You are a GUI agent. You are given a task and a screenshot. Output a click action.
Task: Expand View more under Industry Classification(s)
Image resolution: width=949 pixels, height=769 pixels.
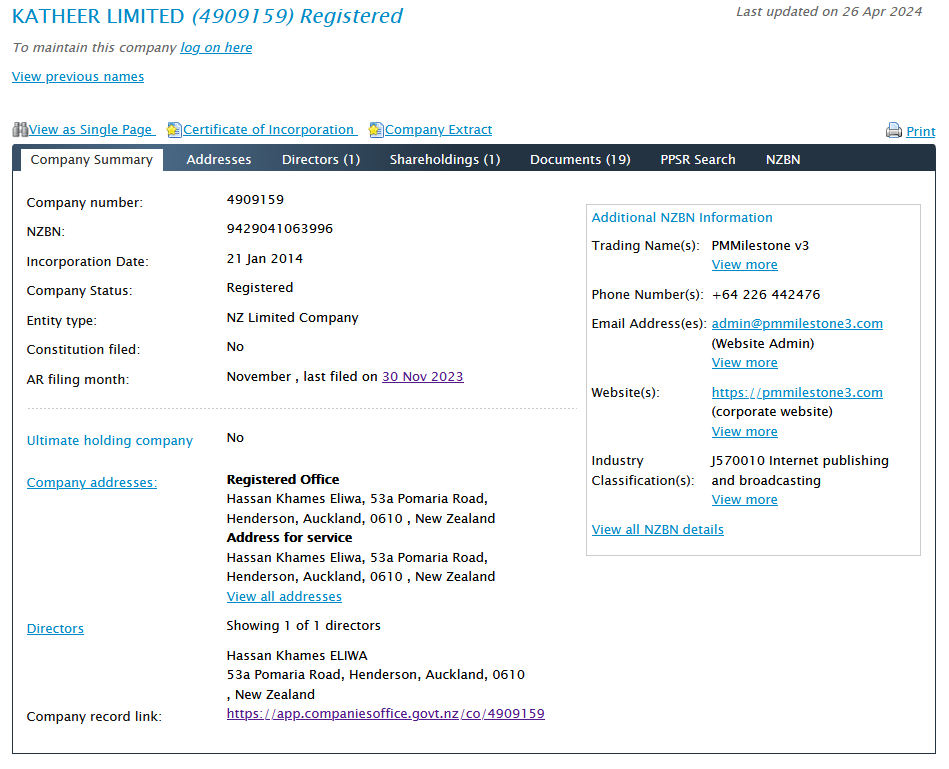[x=744, y=500]
